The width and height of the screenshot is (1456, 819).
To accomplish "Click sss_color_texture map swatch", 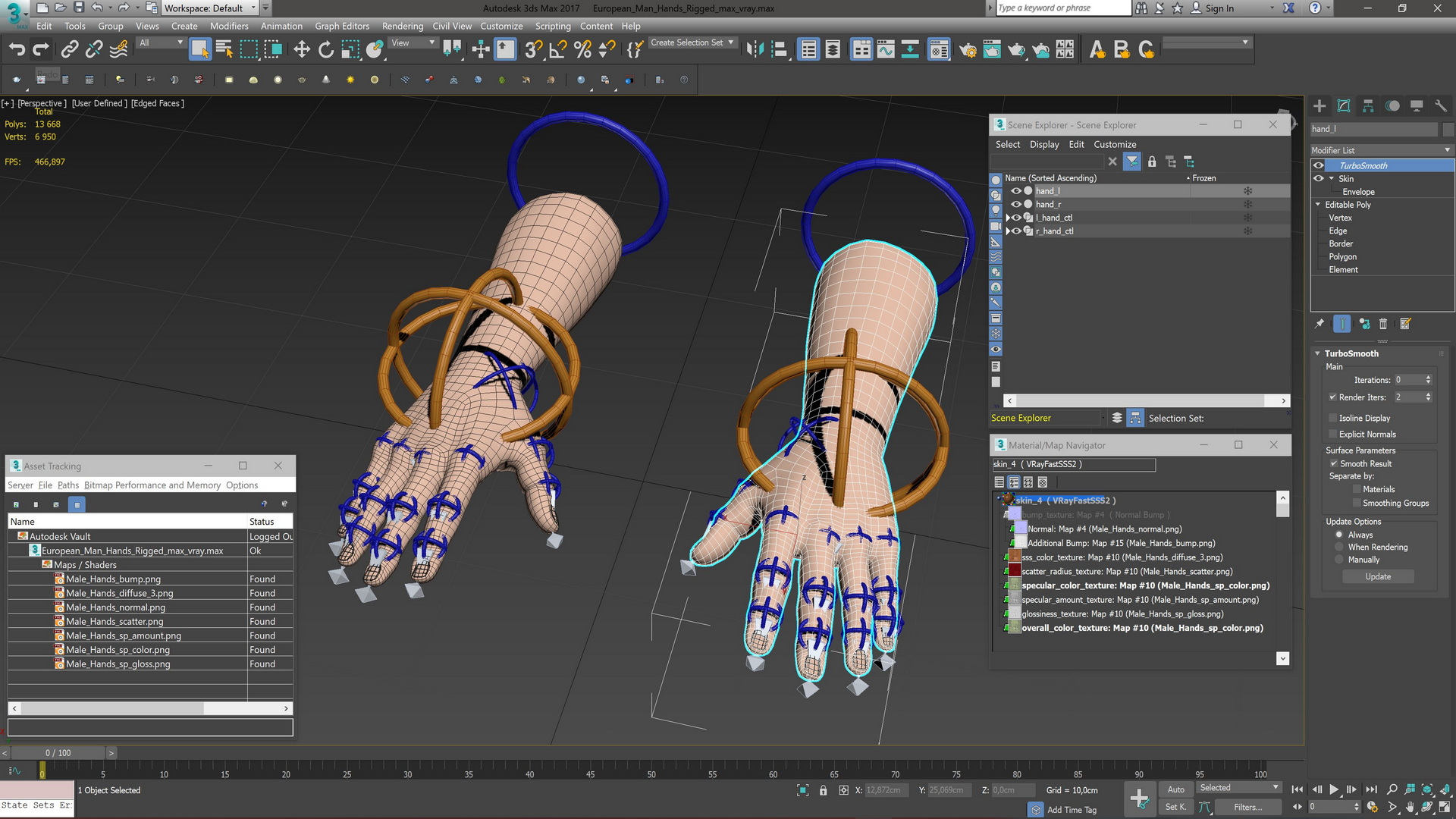I will (1014, 557).
